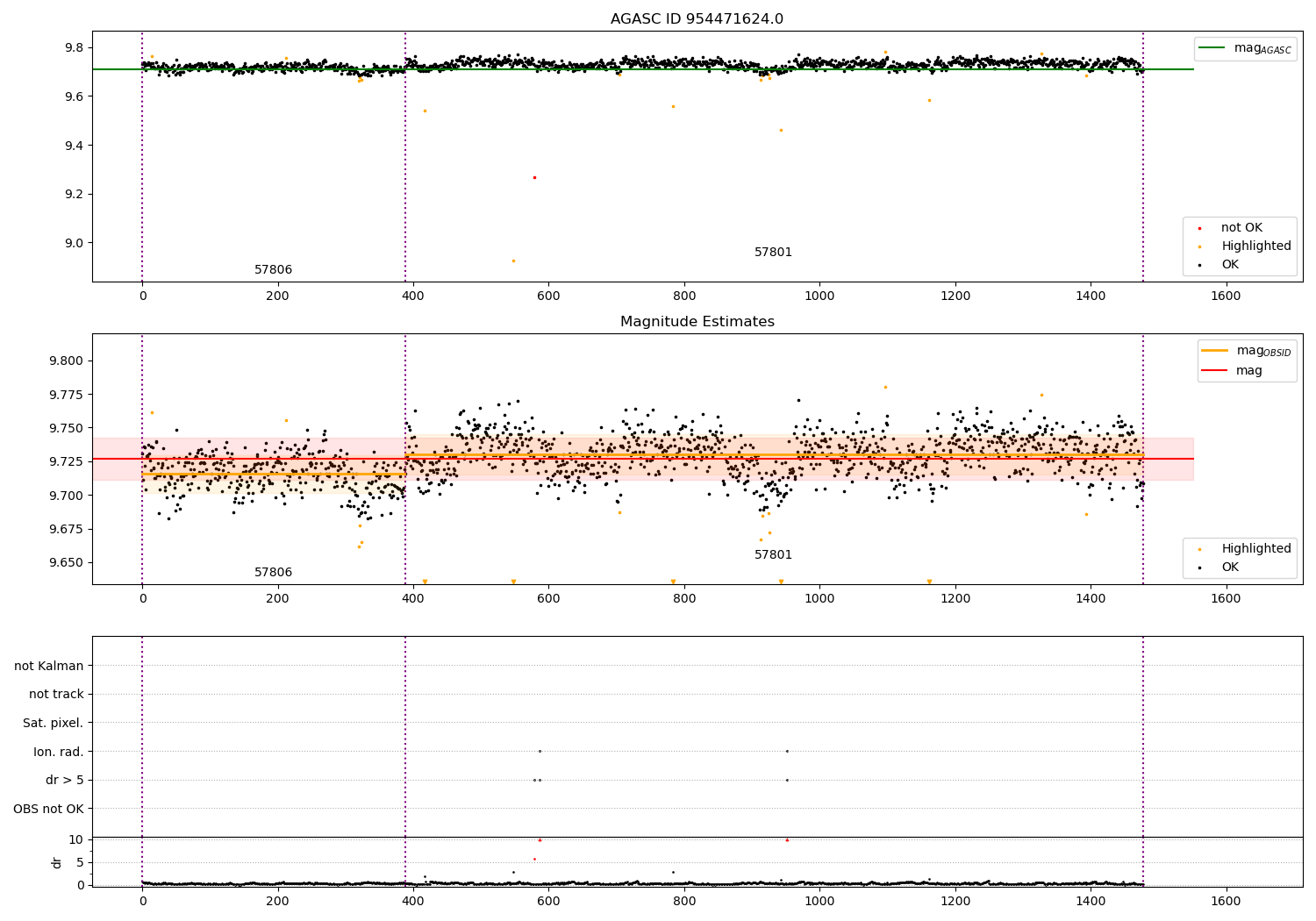Select the 'OK' legend entry in top plot
1316x921 pixels.
click(x=1219, y=265)
